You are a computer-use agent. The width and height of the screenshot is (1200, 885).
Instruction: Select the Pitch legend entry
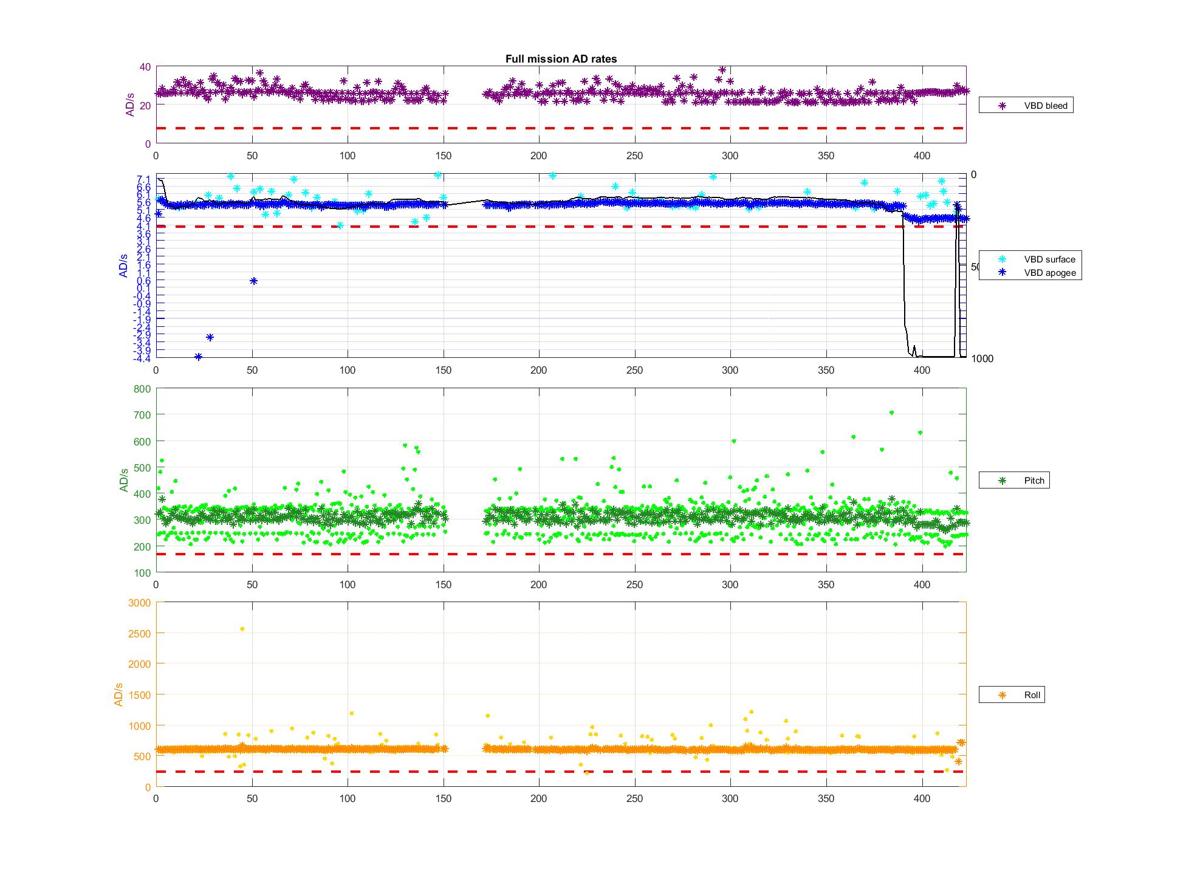pos(1014,481)
